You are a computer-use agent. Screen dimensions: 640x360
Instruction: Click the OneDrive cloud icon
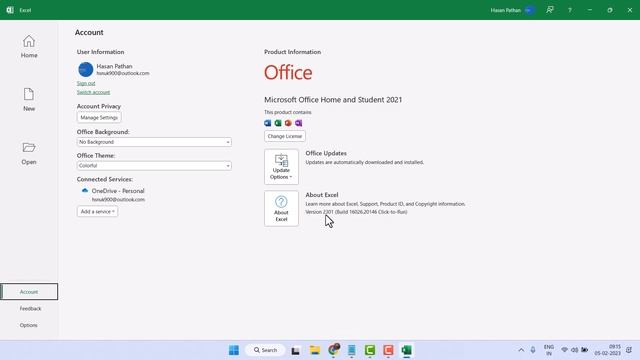[x=85, y=191]
